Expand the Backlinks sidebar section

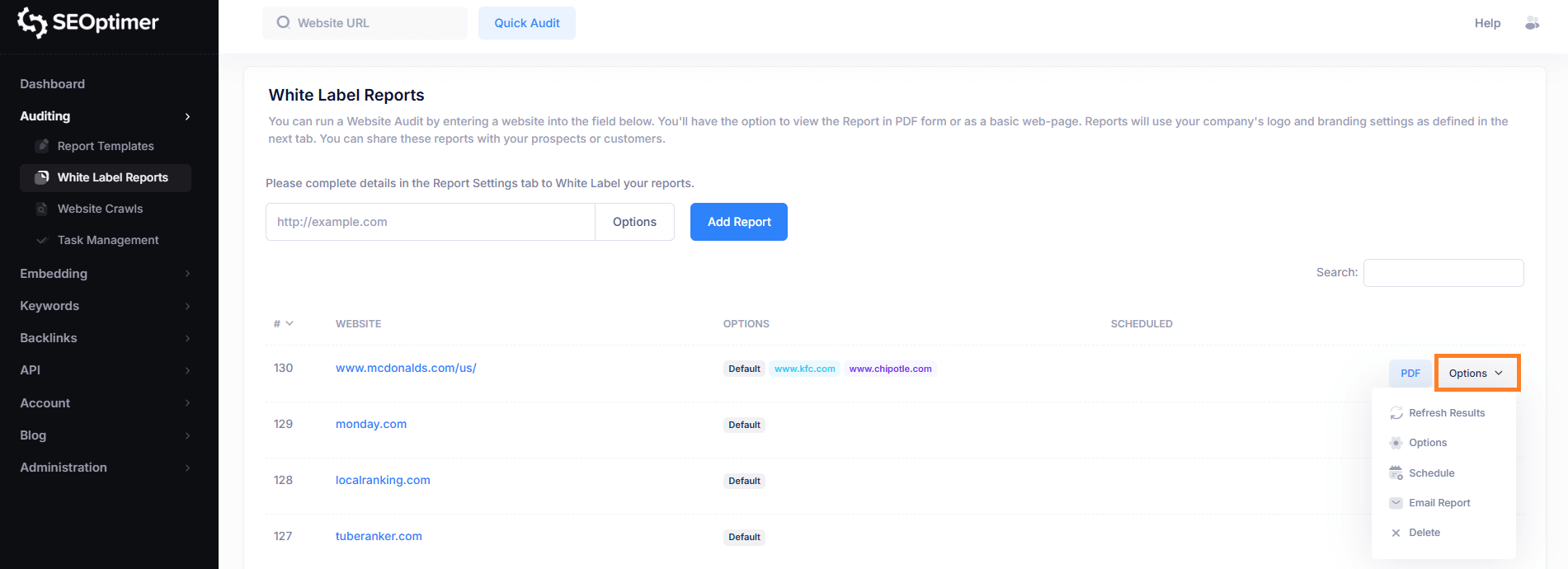tap(187, 338)
